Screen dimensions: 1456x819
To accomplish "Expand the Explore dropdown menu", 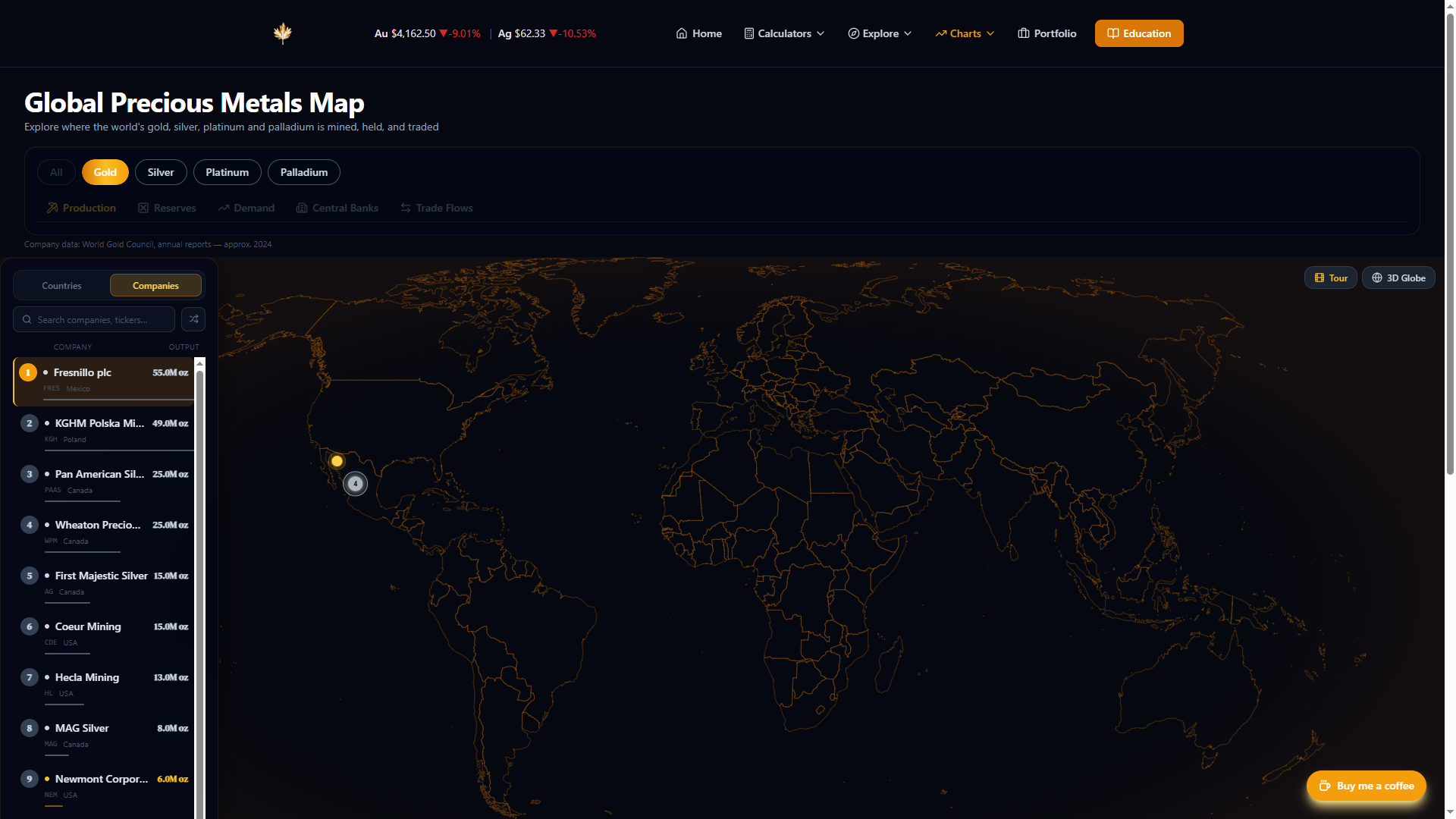I will (x=880, y=33).
